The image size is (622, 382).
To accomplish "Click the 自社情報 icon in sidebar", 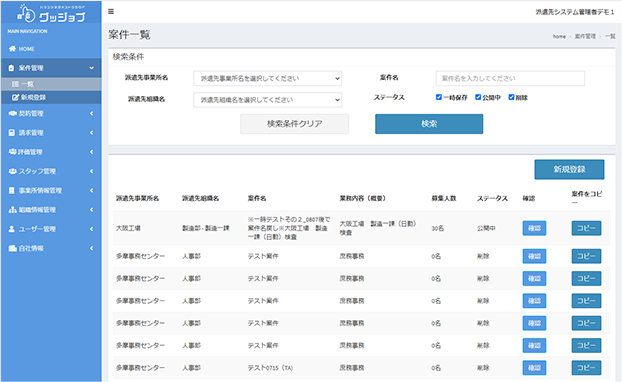I will pyautogui.click(x=12, y=248).
